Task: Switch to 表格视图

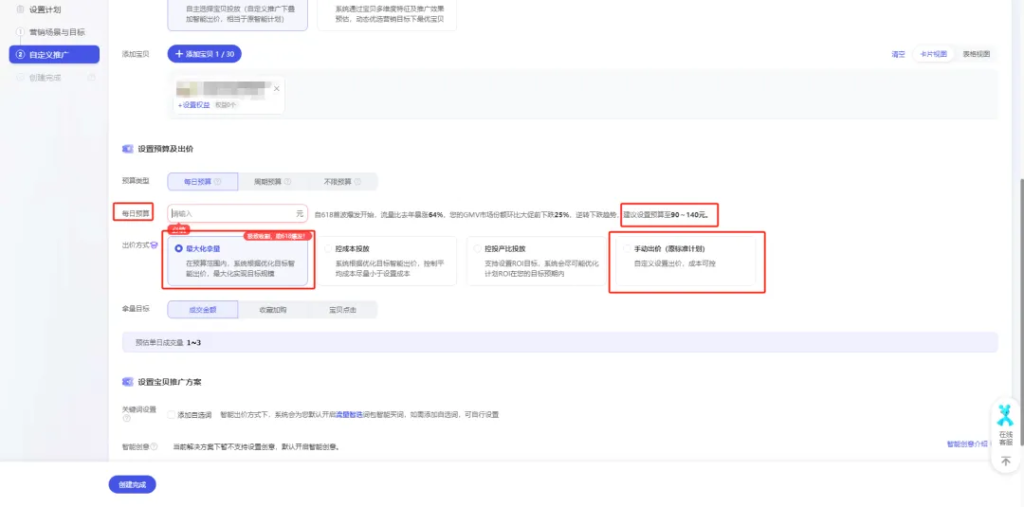Action: click(976, 54)
